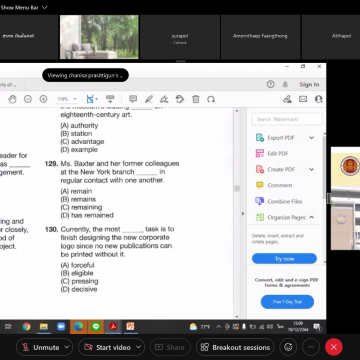Select Atthapol participant tile

point(331,37)
